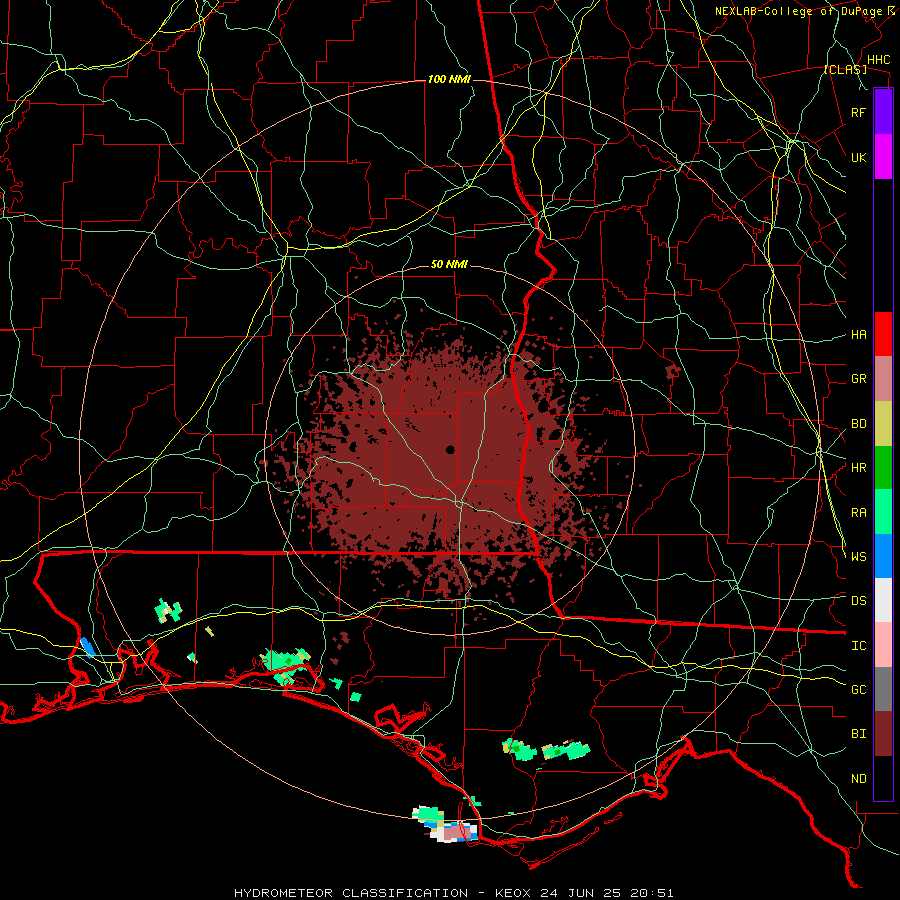The image size is (900, 900).
Task: Click the RA legend label
Action: 858,513
